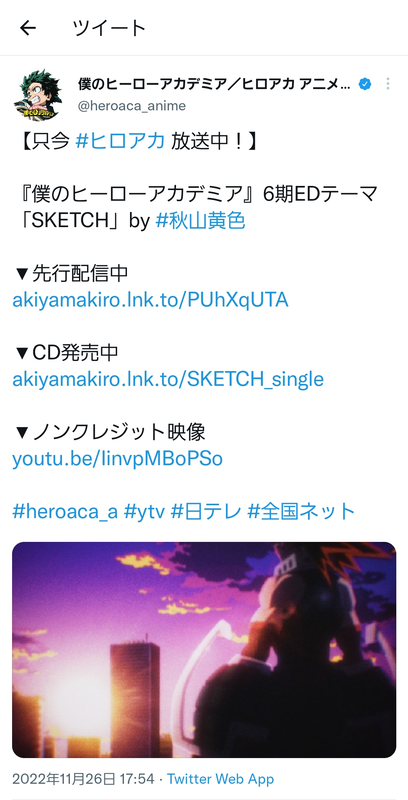Click the tweet timestamp 2022年11月26日 17:54
Viewport: 408px width, 800px height.
click(x=83, y=779)
